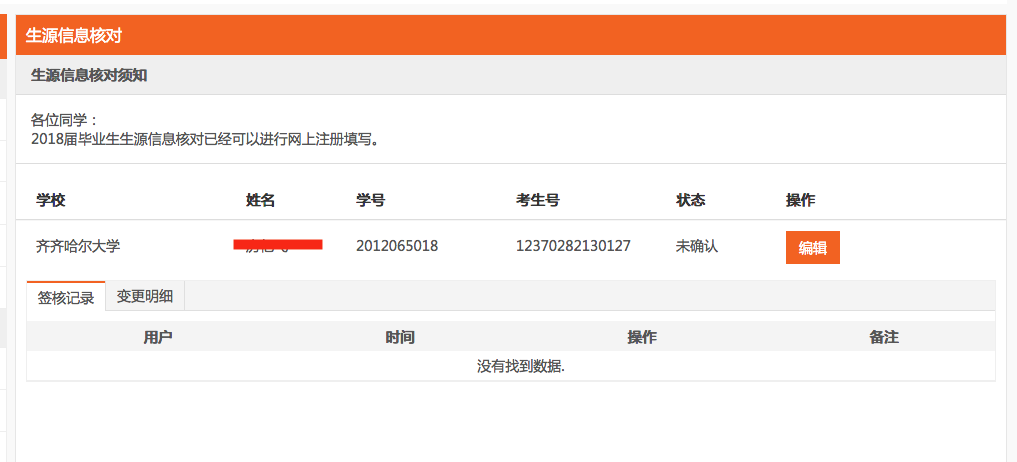
Task: Click the 学号 column header
Action: tap(370, 200)
